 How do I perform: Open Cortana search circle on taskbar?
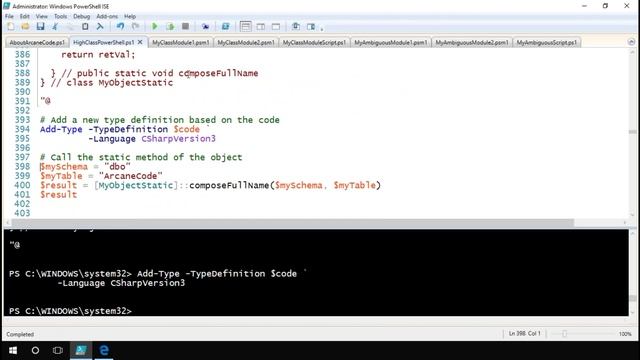coord(35,350)
